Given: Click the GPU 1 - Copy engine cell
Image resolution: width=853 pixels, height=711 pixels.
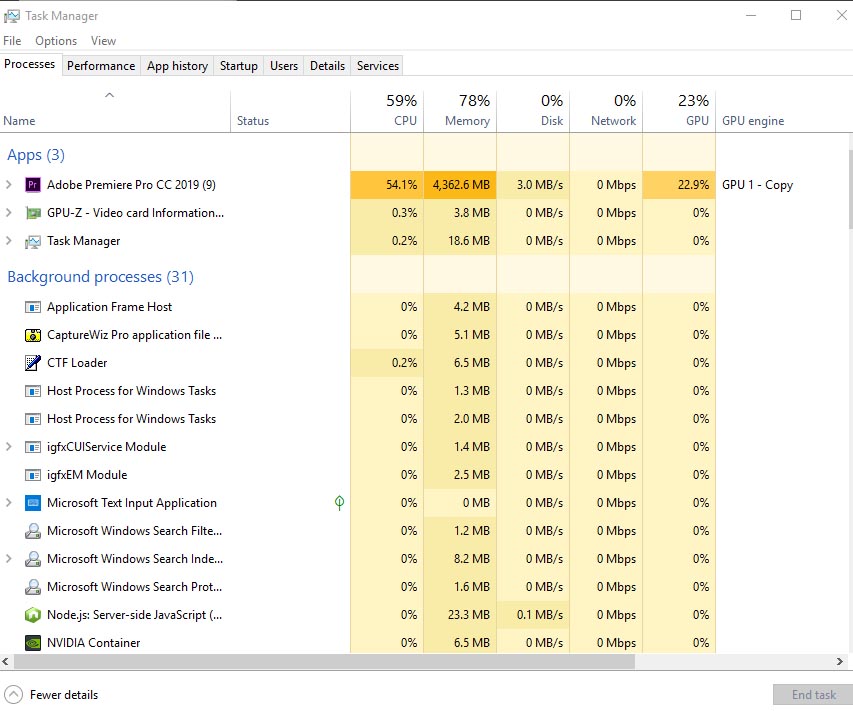Looking at the screenshot, I should (757, 185).
